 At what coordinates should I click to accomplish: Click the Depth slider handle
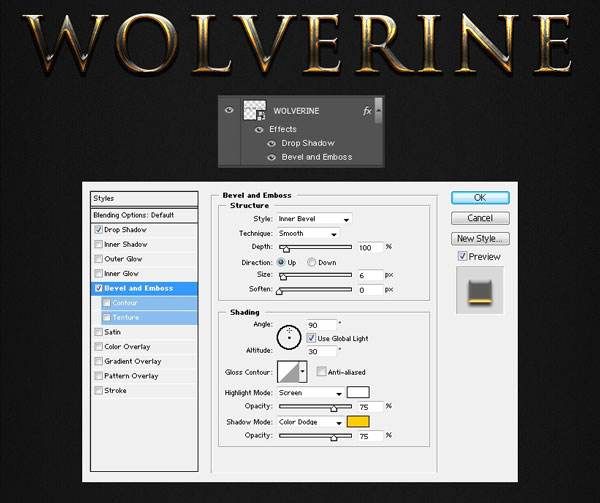[x=286, y=249]
